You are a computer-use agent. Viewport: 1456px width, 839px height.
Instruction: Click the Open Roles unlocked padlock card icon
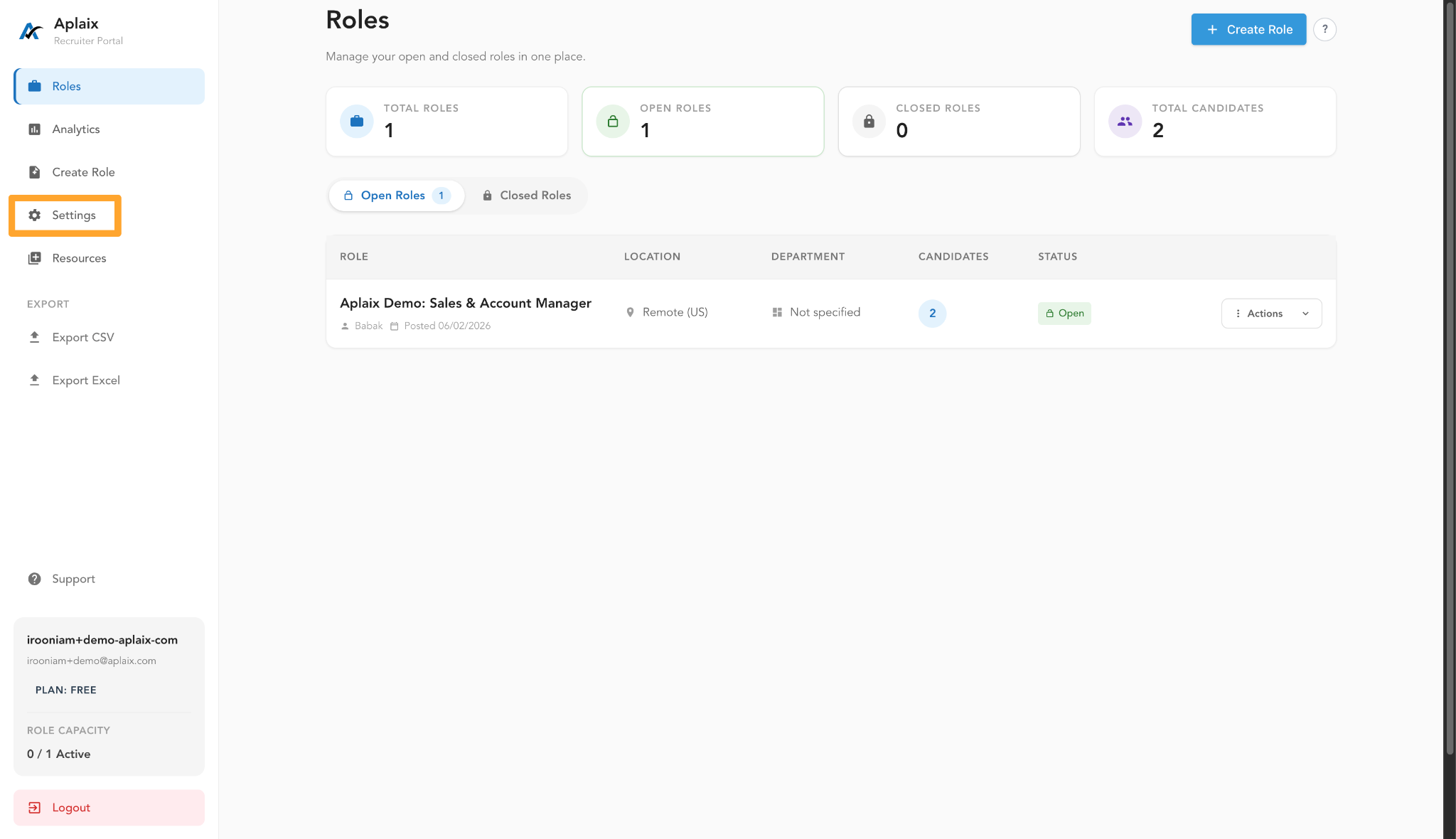[613, 122]
